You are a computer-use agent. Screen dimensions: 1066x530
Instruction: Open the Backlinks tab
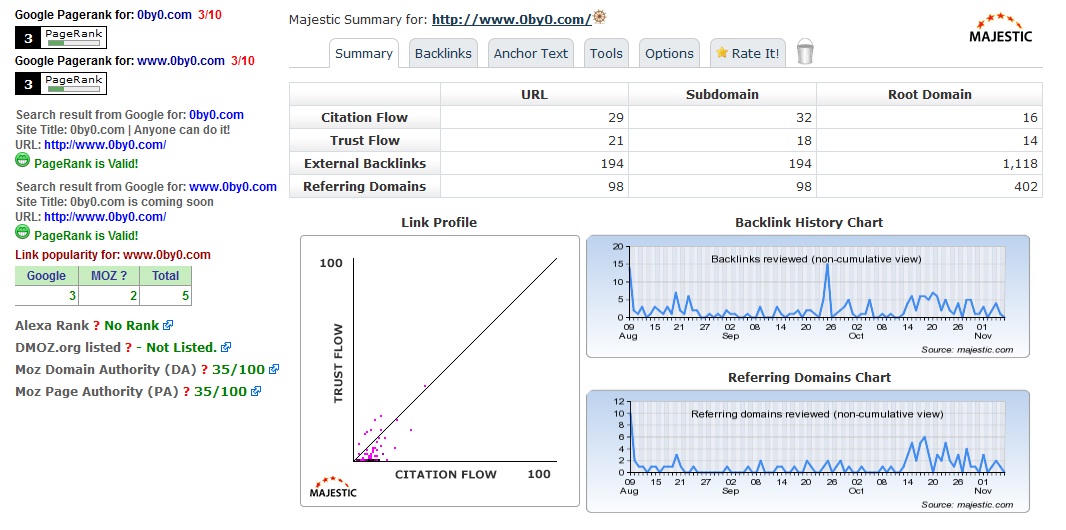click(443, 54)
